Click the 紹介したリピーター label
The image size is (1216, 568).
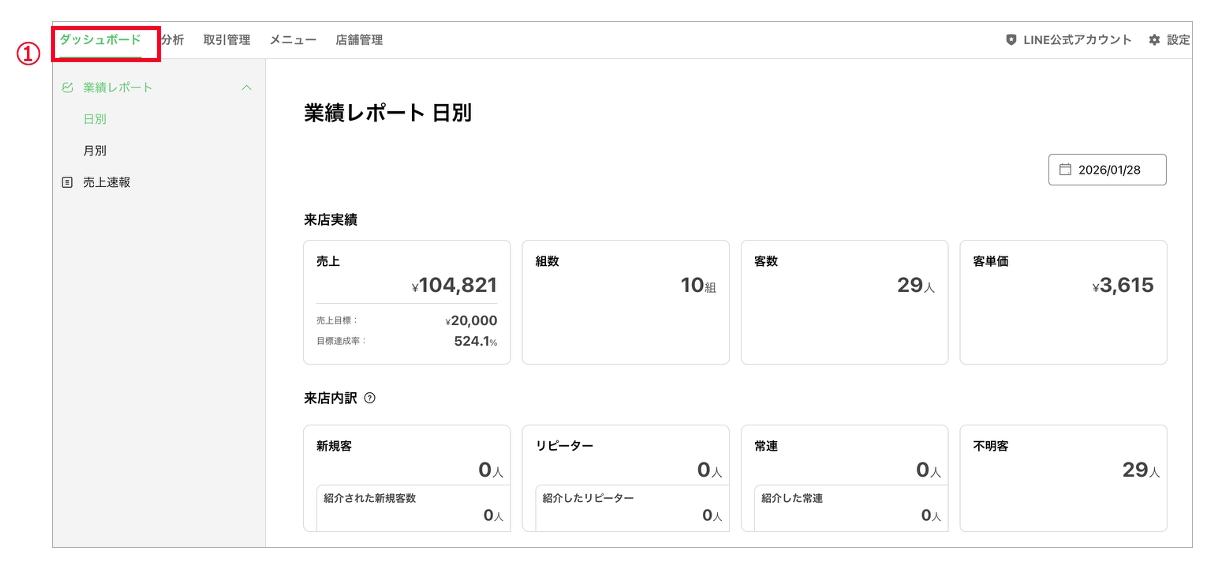pos(588,498)
